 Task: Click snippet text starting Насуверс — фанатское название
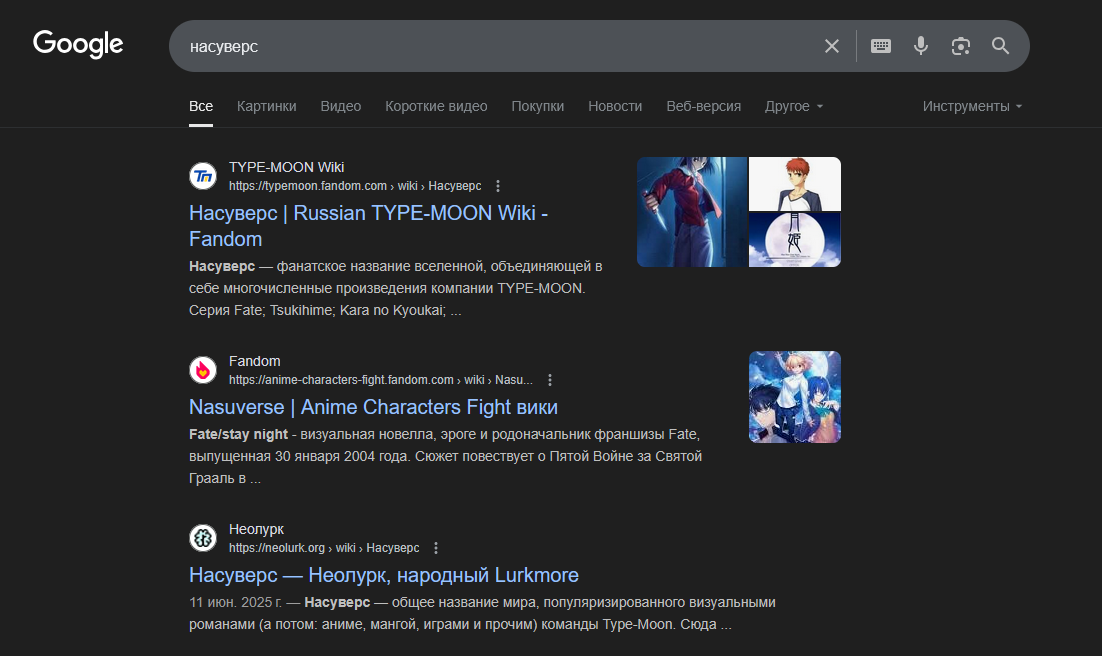click(x=396, y=288)
